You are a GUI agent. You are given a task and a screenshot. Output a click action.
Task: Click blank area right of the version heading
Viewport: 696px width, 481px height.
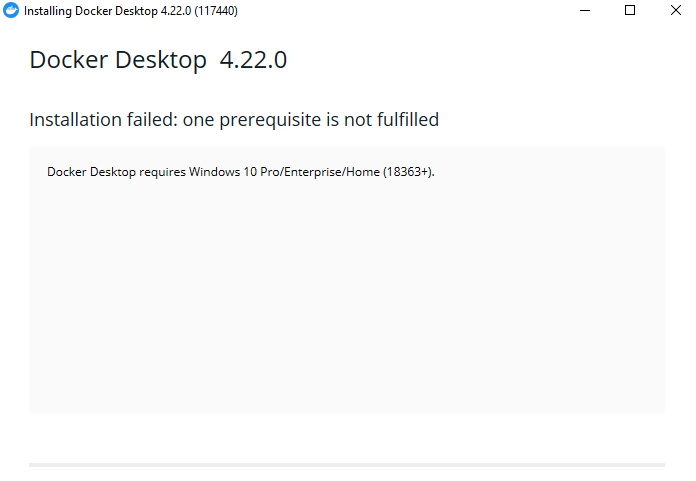click(475, 60)
